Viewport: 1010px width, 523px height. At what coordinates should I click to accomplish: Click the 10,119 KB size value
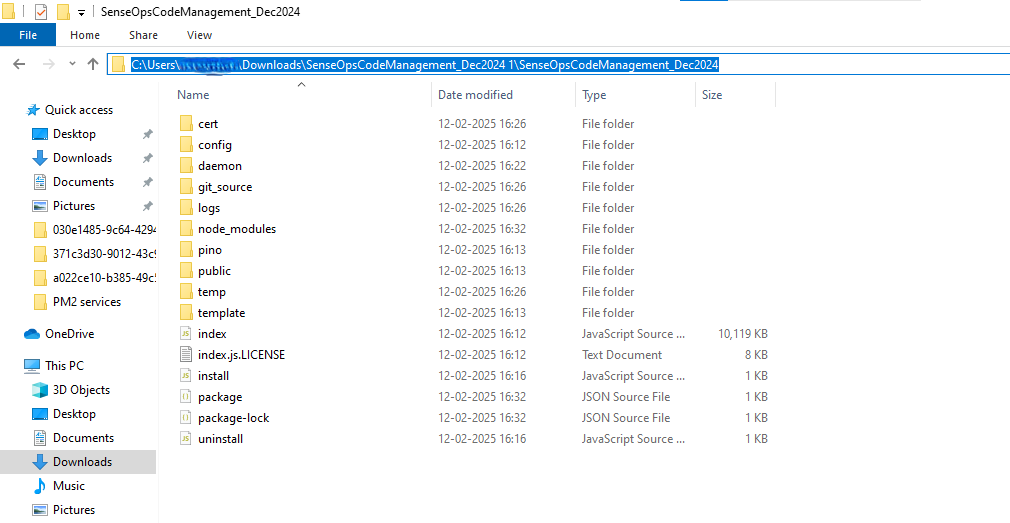point(743,334)
